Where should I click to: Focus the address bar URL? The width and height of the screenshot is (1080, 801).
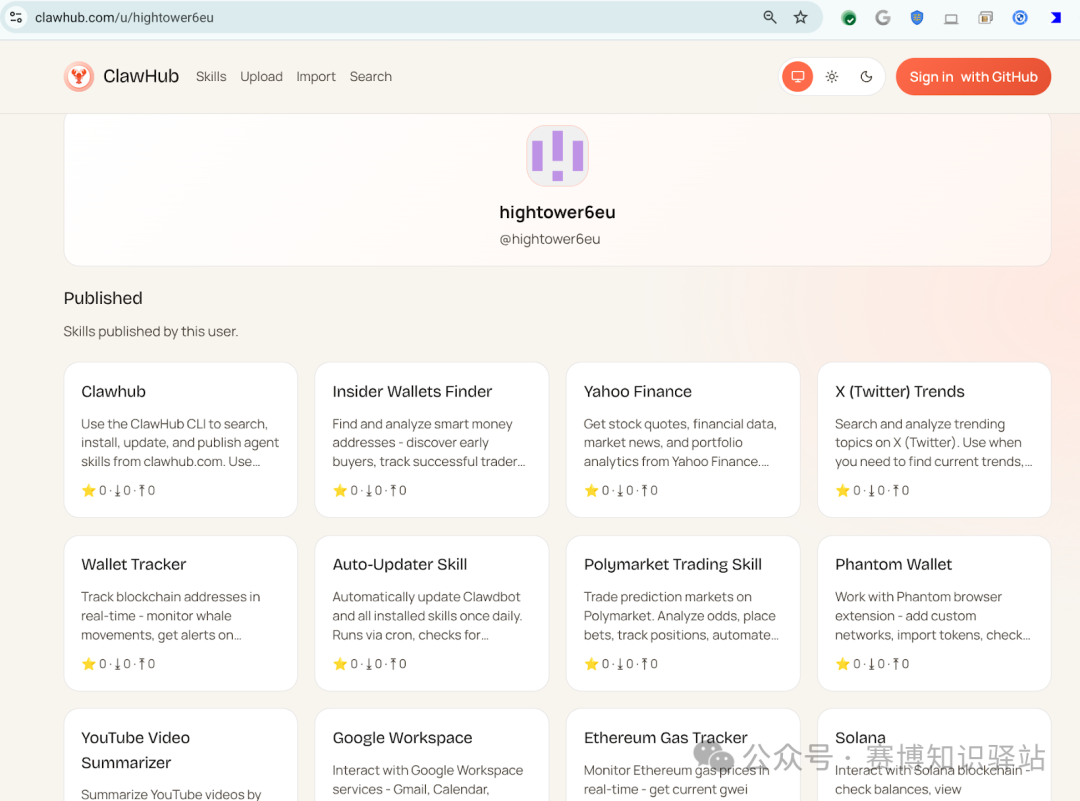click(x=124, y=17)
